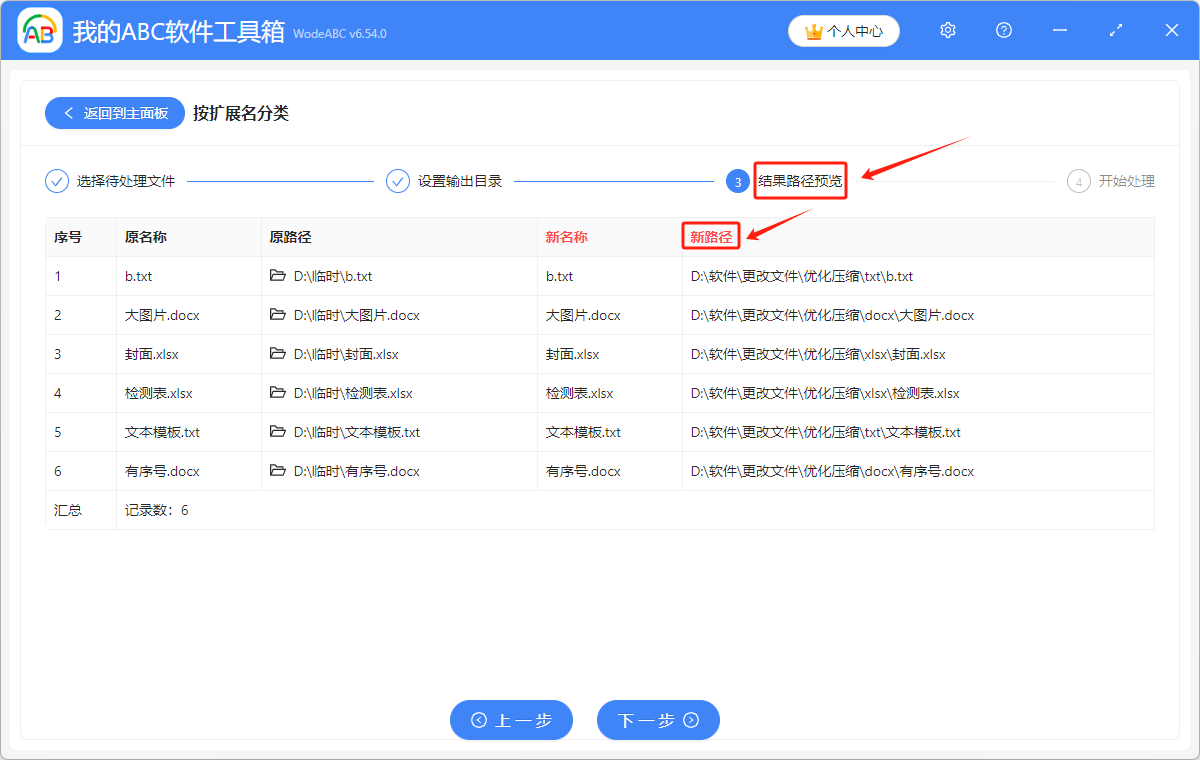Open the help question-mark icon

coord(1003,30)
